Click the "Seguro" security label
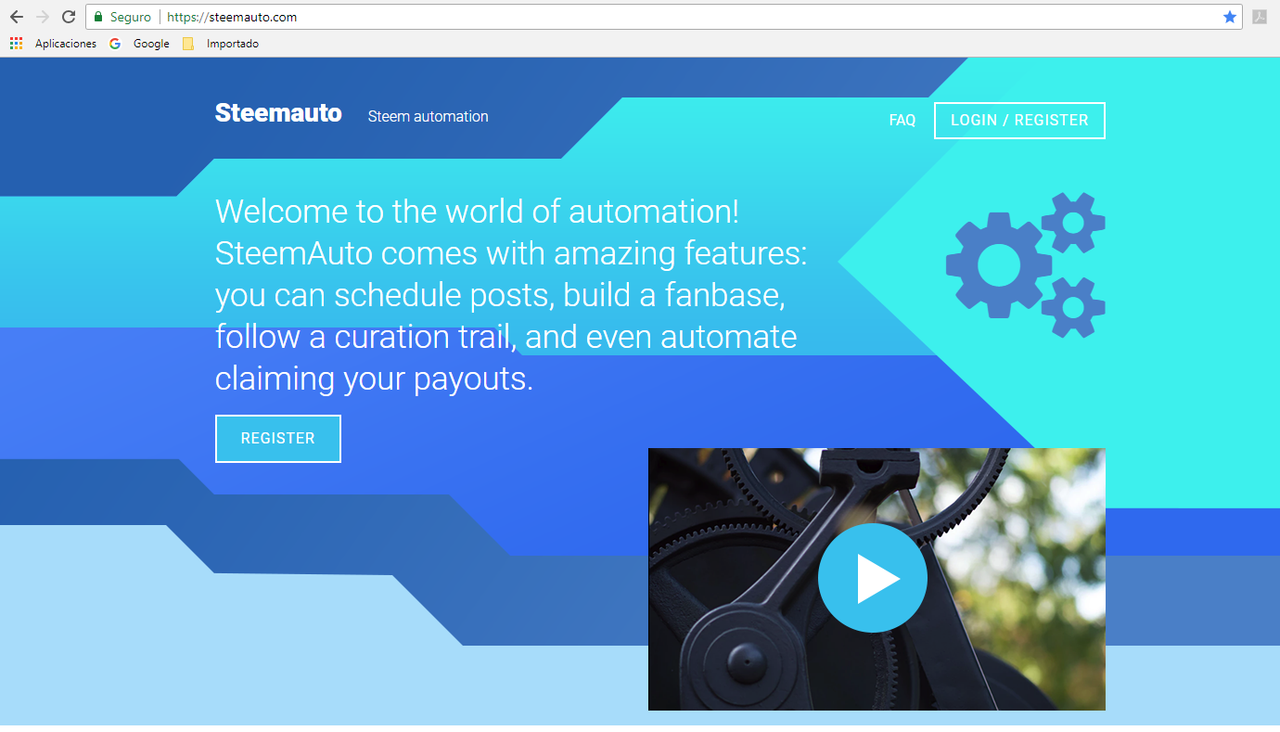 (x=130, y=17)
